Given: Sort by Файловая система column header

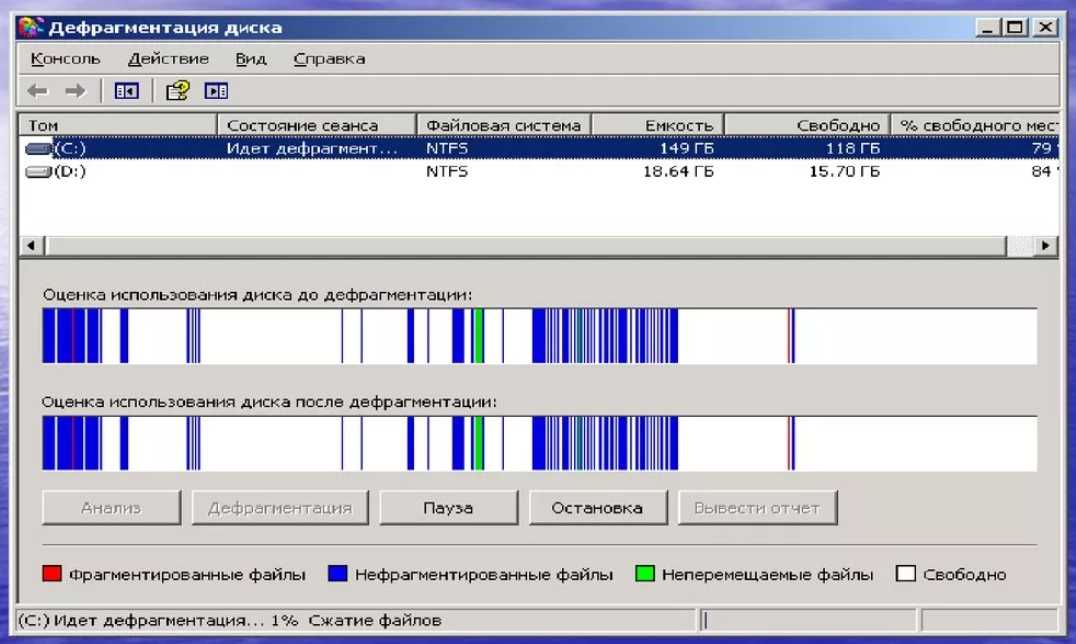Looking at the screenshot, I should [503, 125].
